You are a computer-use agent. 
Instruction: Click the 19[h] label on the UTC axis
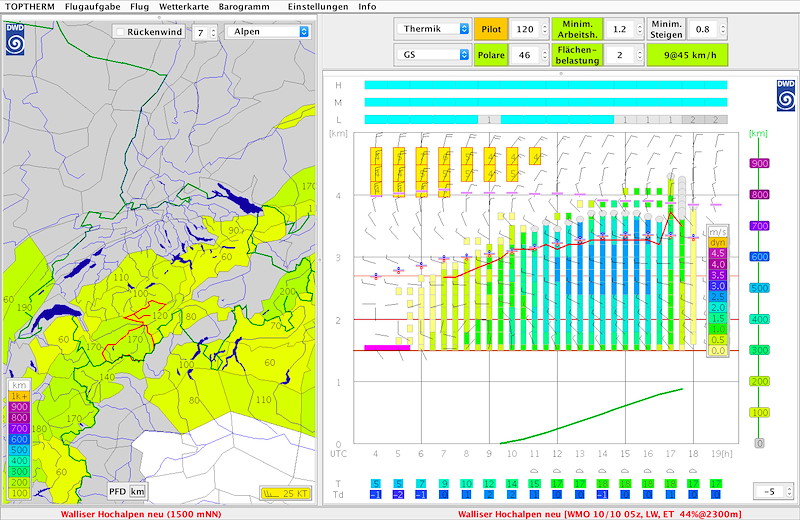(x=720, y=454)
